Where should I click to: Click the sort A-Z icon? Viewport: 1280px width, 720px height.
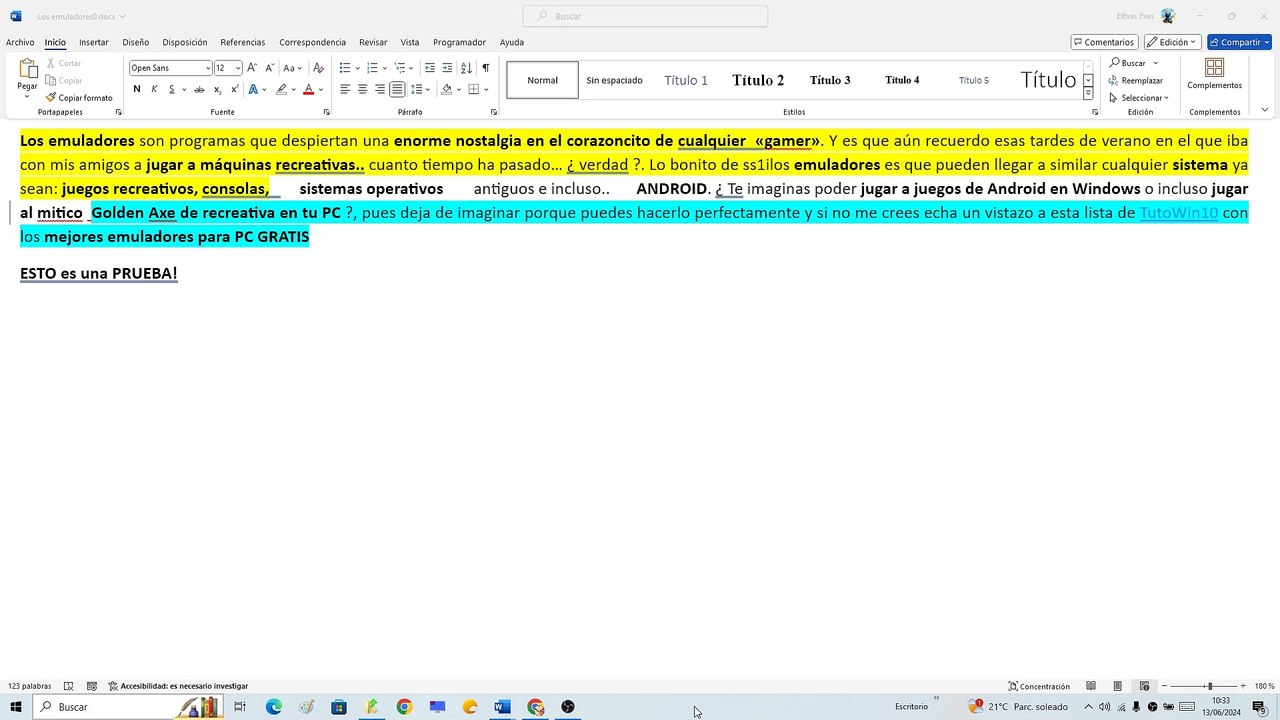click(x=466, y=68)
